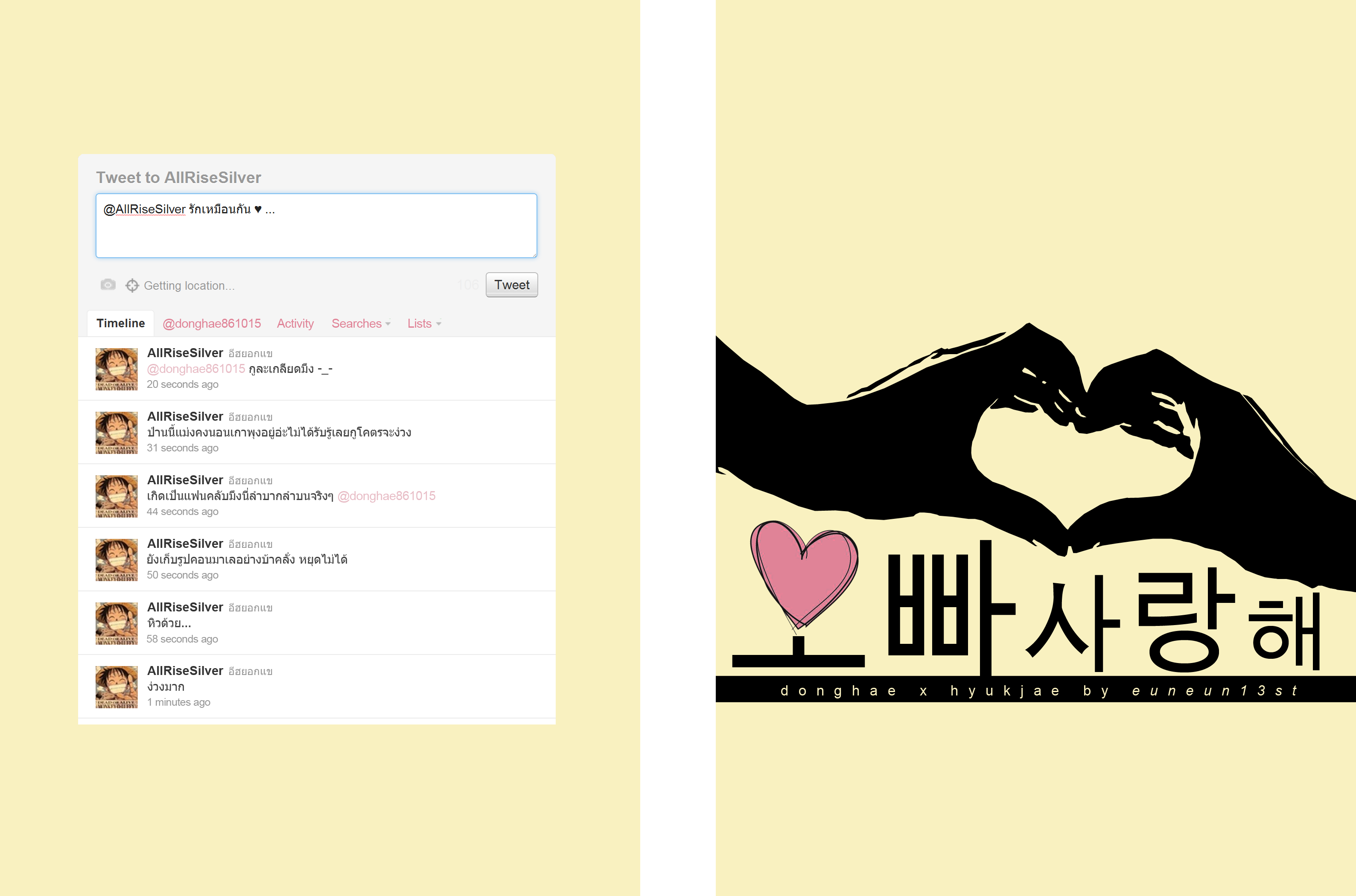The width and height of the screenshot is (1356, 896).
Task: Expand the Searches dropdown
Action: (x=361, y=323)
